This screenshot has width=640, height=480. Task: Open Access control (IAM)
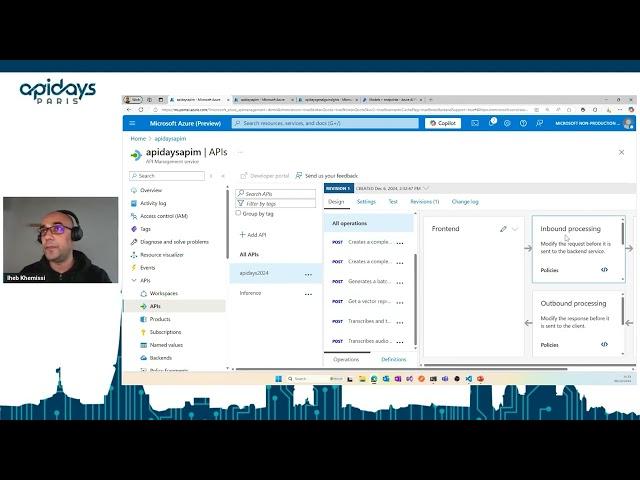pos(164,216)
